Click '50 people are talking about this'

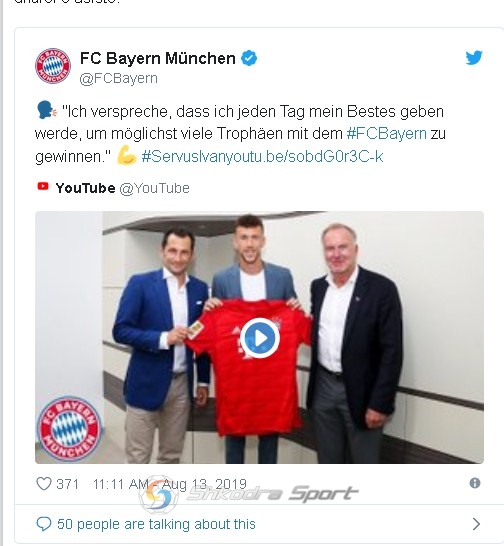(x=156, y=524)
